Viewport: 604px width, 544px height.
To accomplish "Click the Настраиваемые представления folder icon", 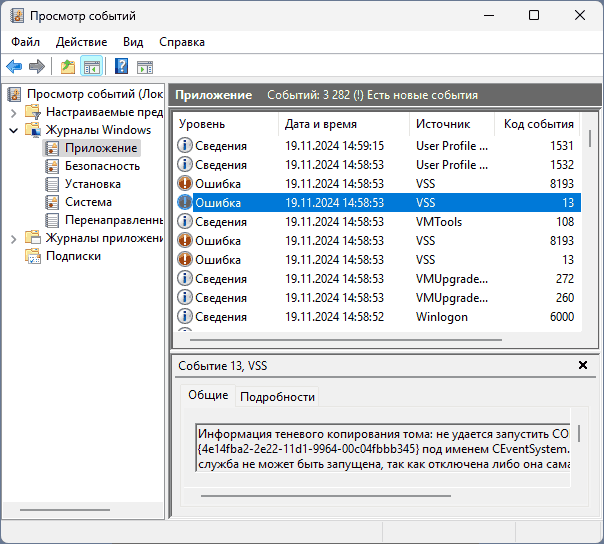I will pyautogui.click(x=33, y=112).
